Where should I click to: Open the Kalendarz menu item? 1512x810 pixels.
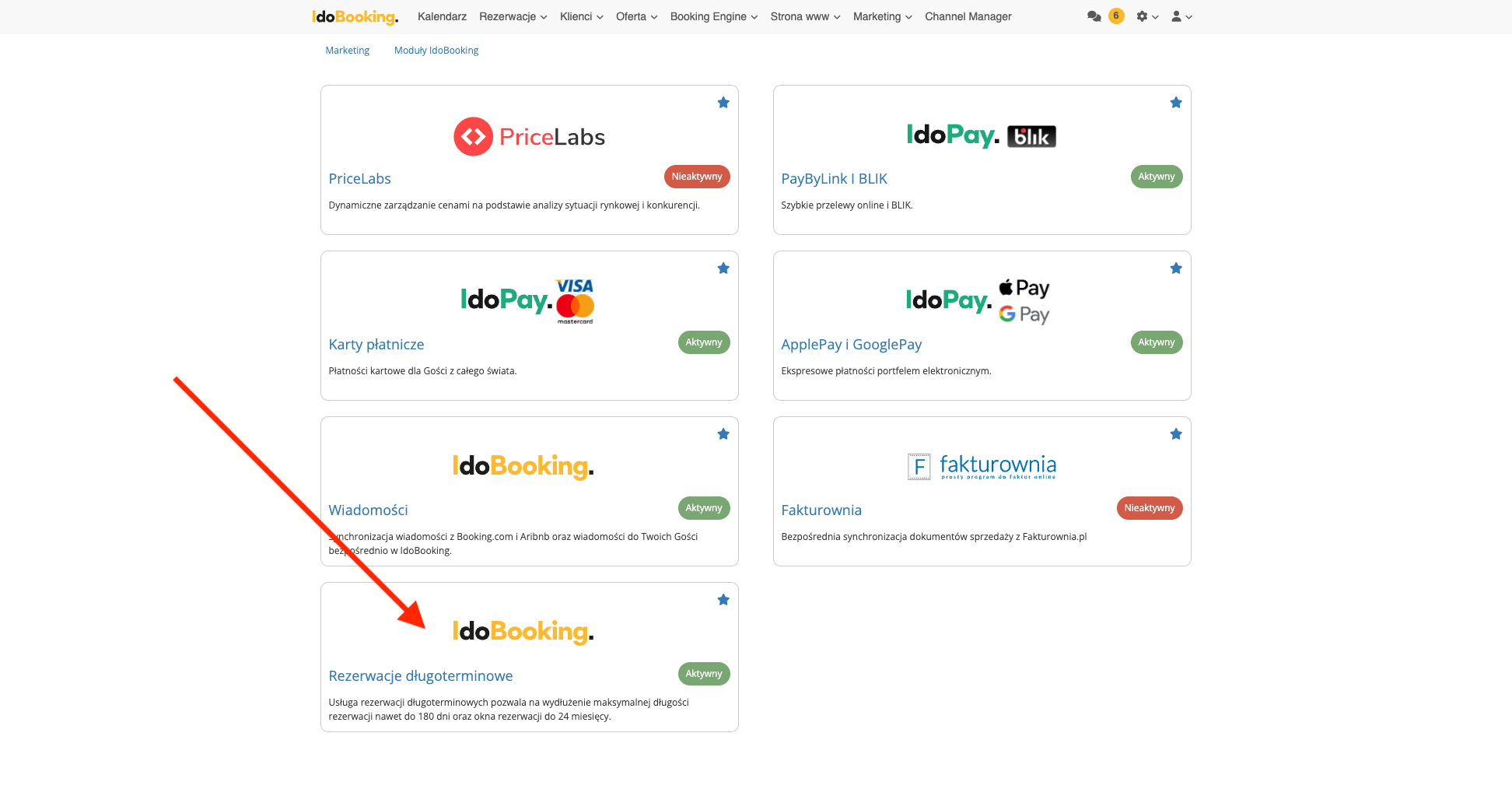[x=442, y=16]
